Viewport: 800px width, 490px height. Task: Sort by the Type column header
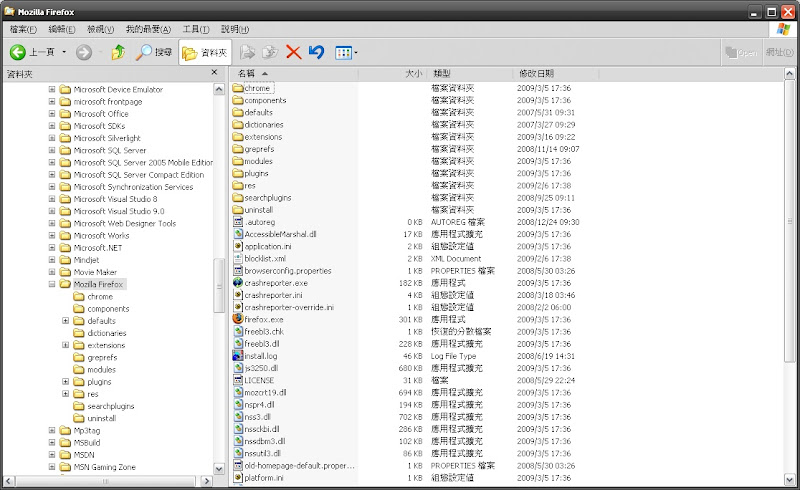point(469,74)
